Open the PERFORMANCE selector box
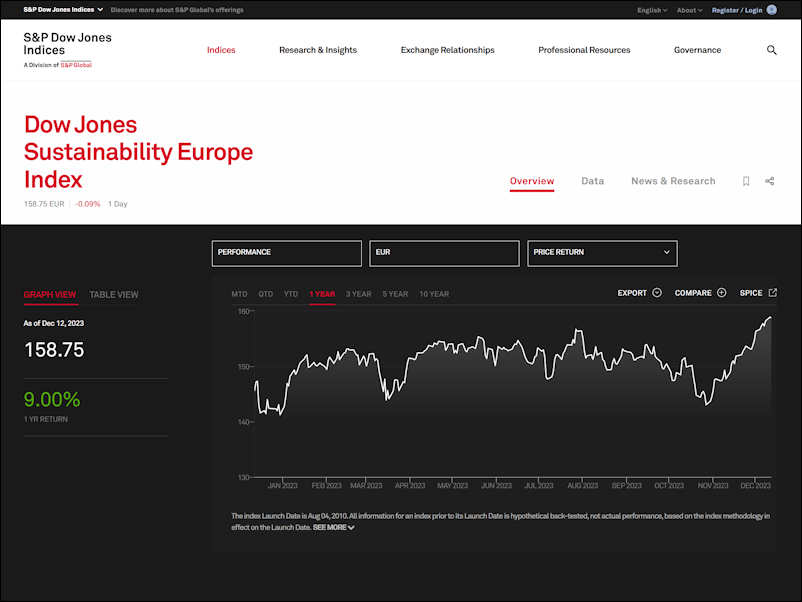This screenshot has height=602, width=802. (286, 253)
